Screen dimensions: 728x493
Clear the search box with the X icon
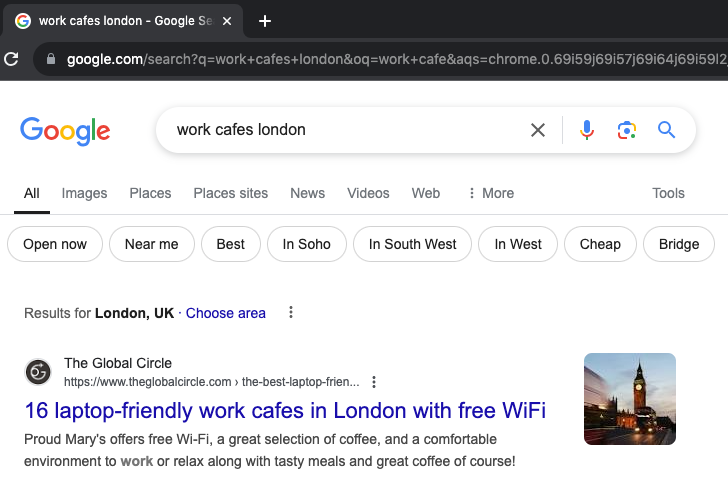(x=538, y=130)
